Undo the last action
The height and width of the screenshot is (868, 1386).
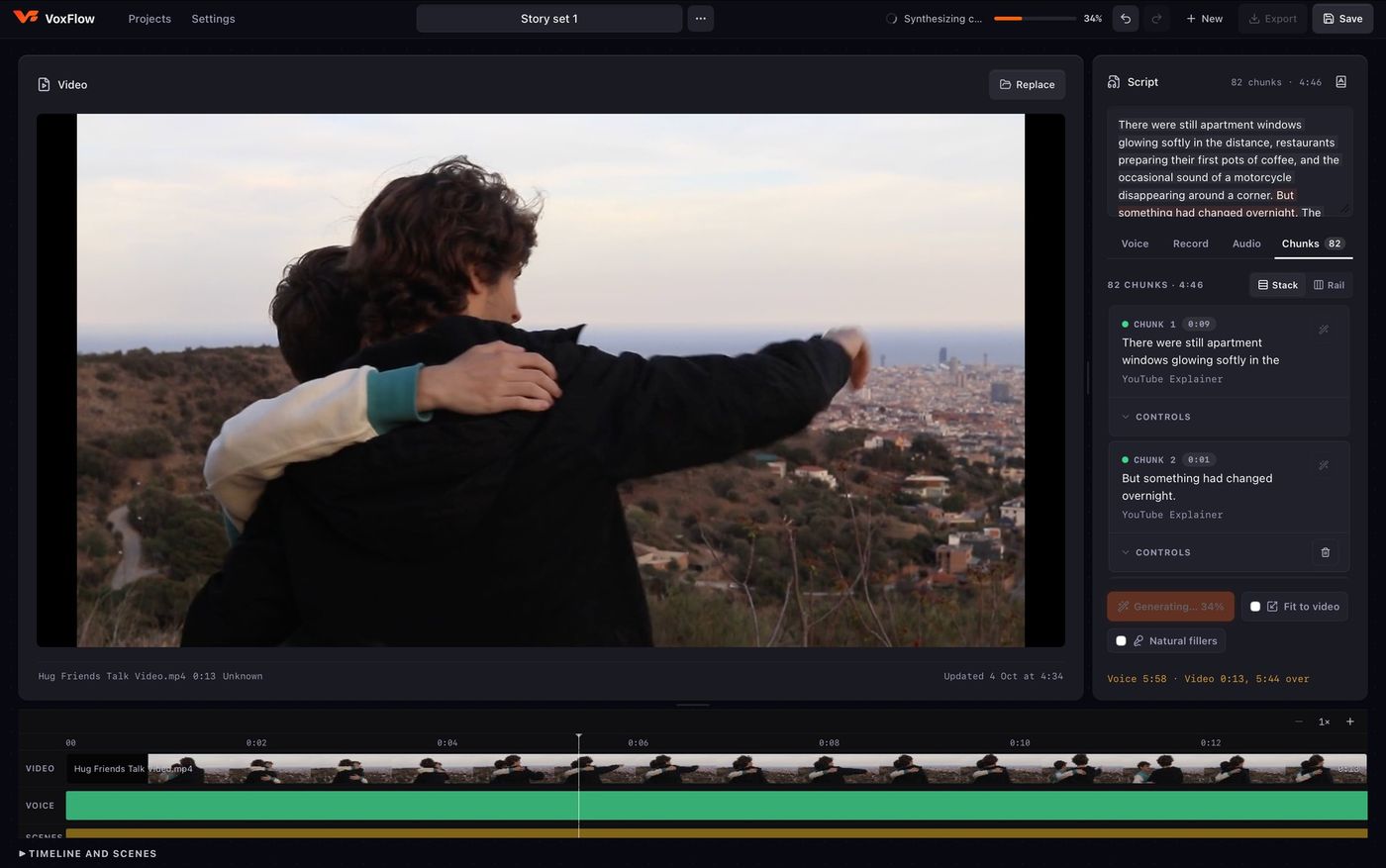[x=1126, y=19]
